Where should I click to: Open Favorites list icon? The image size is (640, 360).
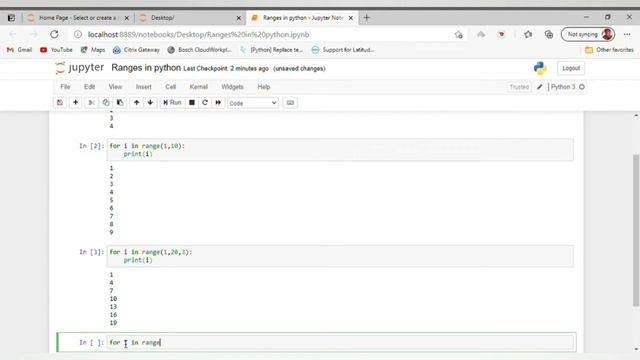[528, 34]
